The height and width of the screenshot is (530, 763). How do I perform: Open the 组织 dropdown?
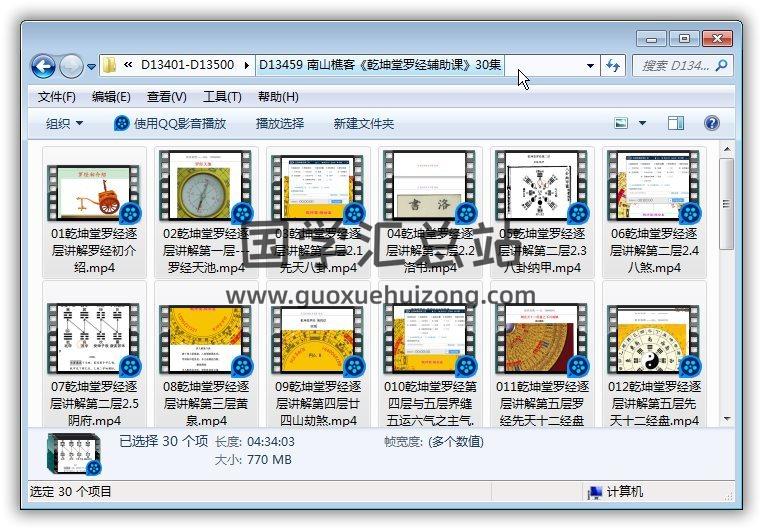pos(64,124)
